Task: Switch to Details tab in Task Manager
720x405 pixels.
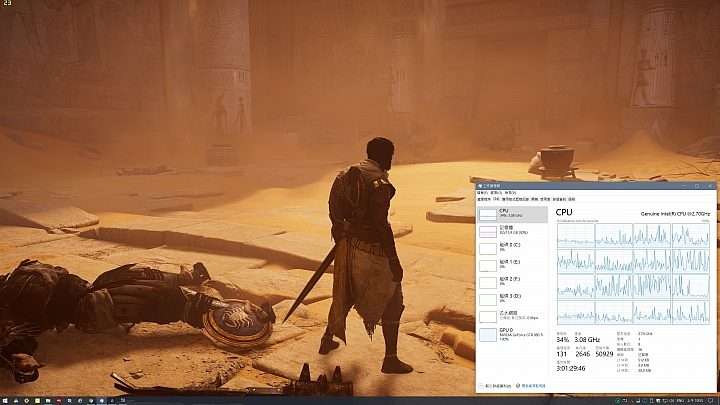Action: (559, 199)
